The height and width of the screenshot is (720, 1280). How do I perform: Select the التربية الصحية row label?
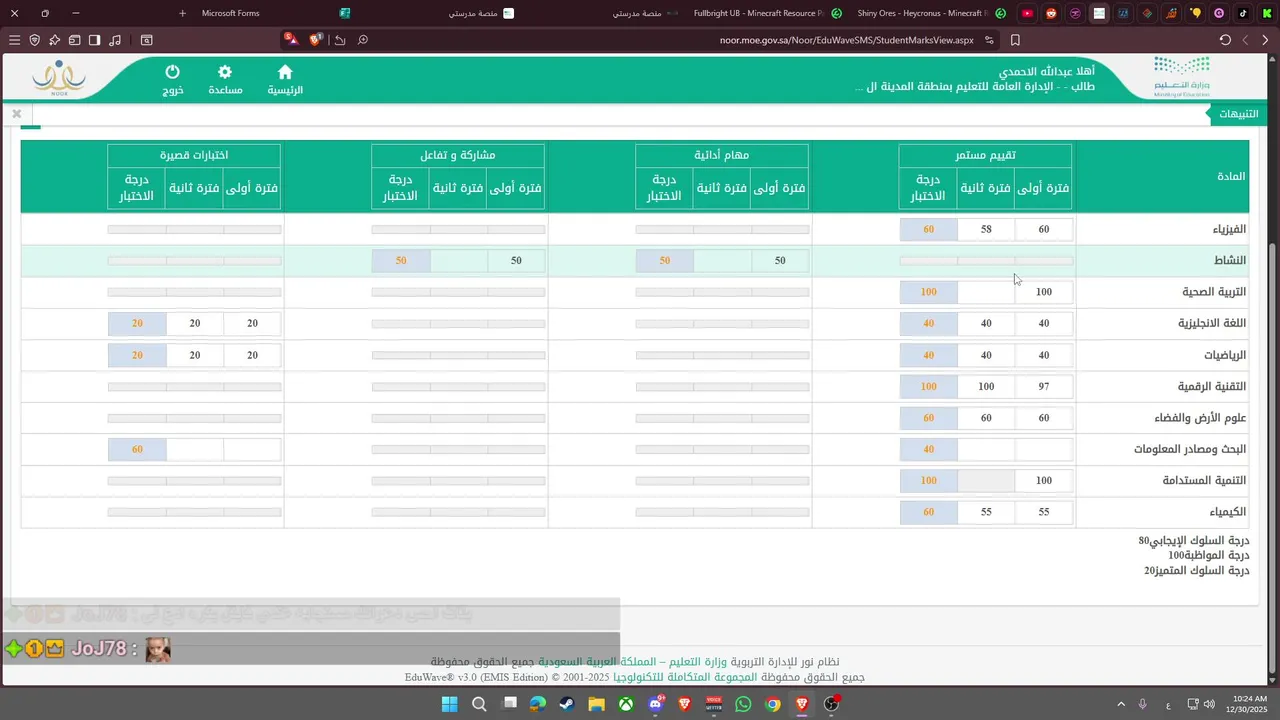pos(1215,292)
